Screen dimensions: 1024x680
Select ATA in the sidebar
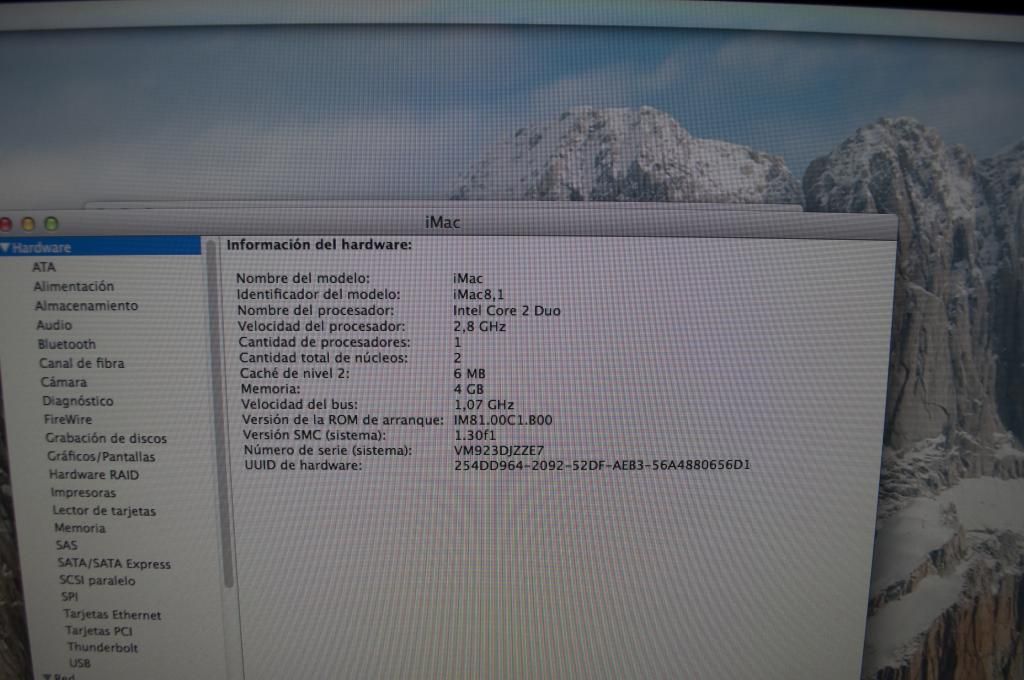click(x=44, y=267)
